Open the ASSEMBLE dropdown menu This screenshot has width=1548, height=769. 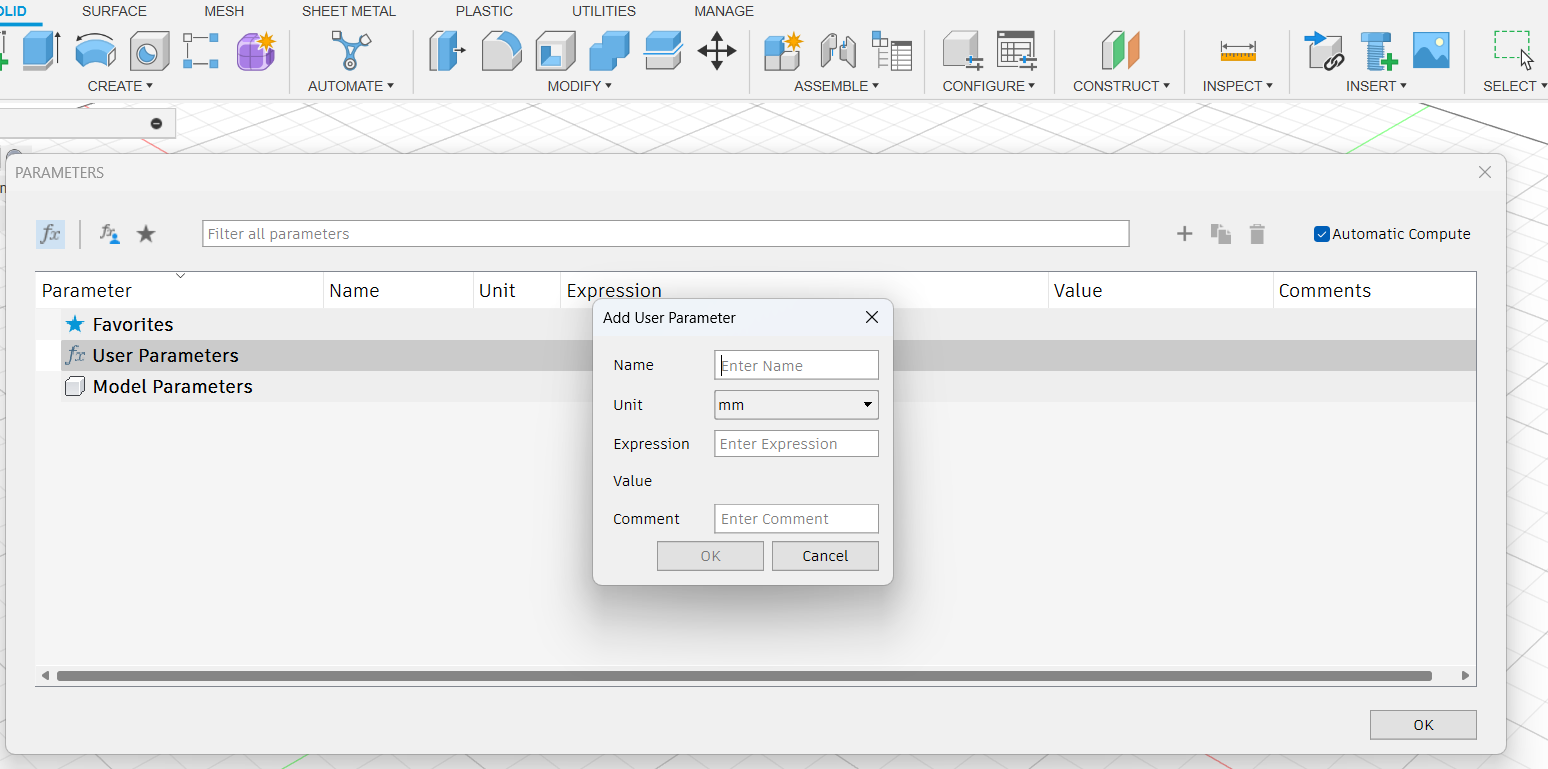click(x=836, y=86)
